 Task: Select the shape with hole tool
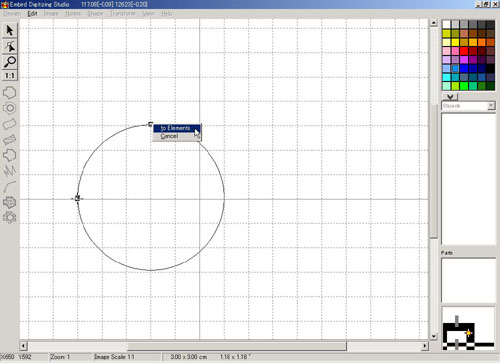click(x=10, y=108)
